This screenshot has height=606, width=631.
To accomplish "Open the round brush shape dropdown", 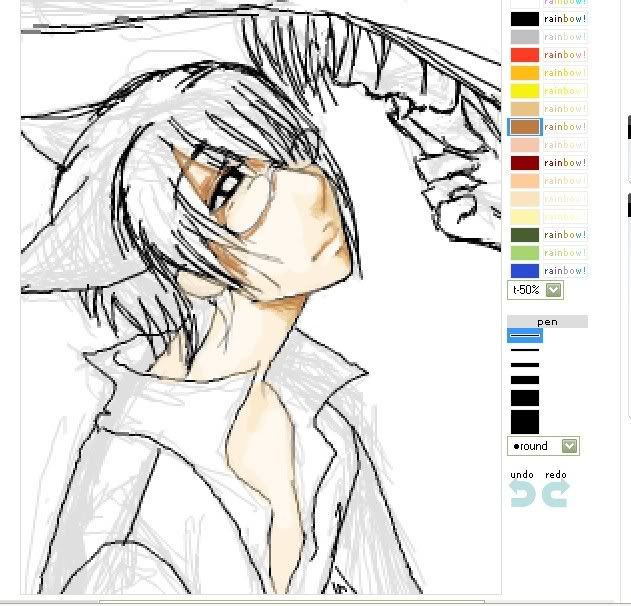I will pyautogui.click(x=544, y=446).
